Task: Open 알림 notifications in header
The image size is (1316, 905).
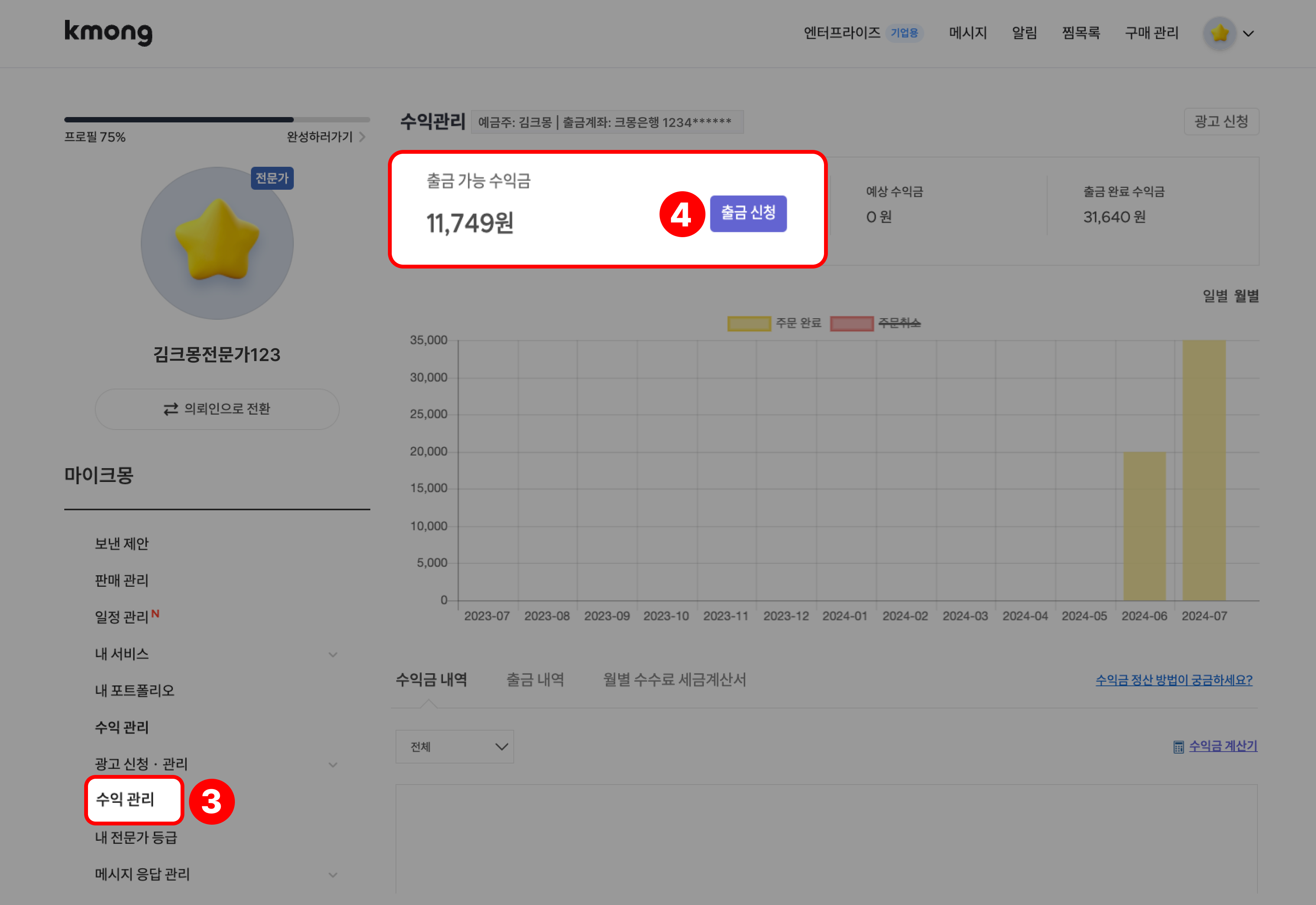Action: pyautogui.click(x=1024, y=33)
